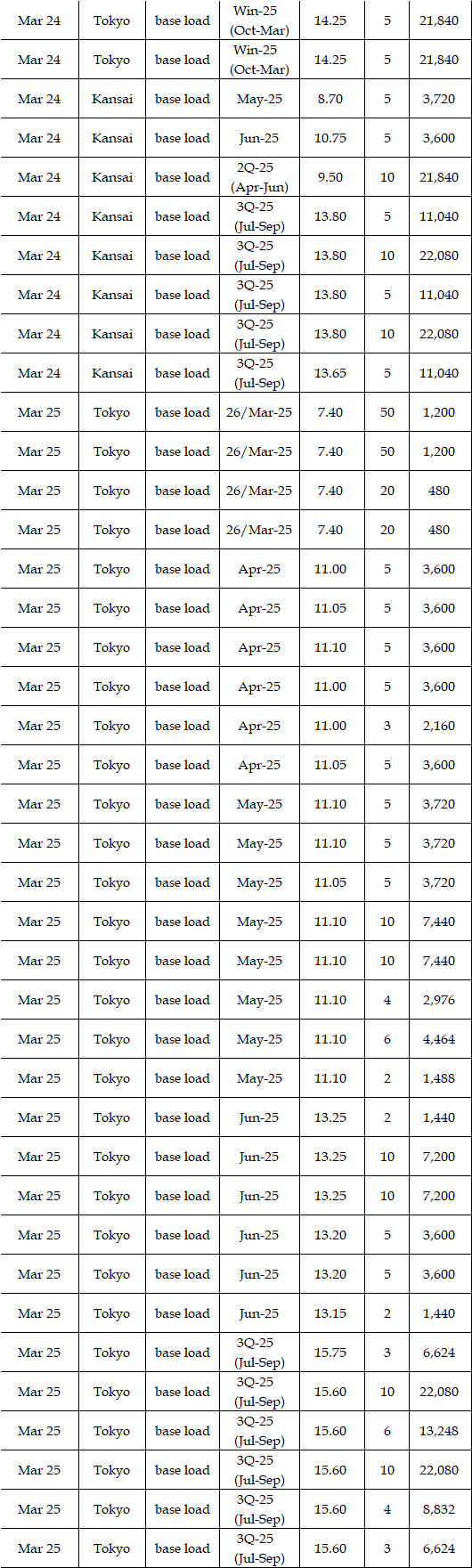Image resolution: width=472 pixels, height=1568 pixels.
Task: Select the 2Q-25 (Apr-Jun) period cell
Action: pos(259,177)
